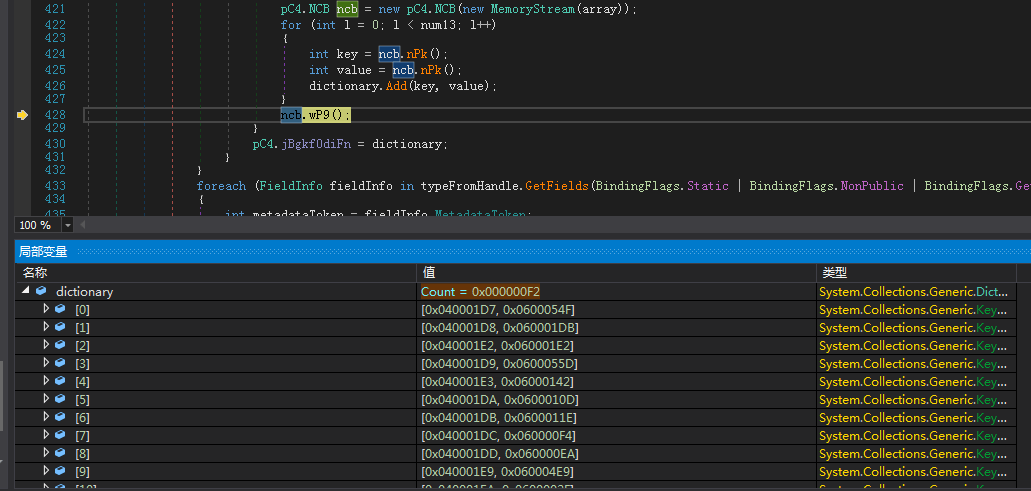Click typeFromHandle on line 433

pyautogui.click(x=469, y=186)
